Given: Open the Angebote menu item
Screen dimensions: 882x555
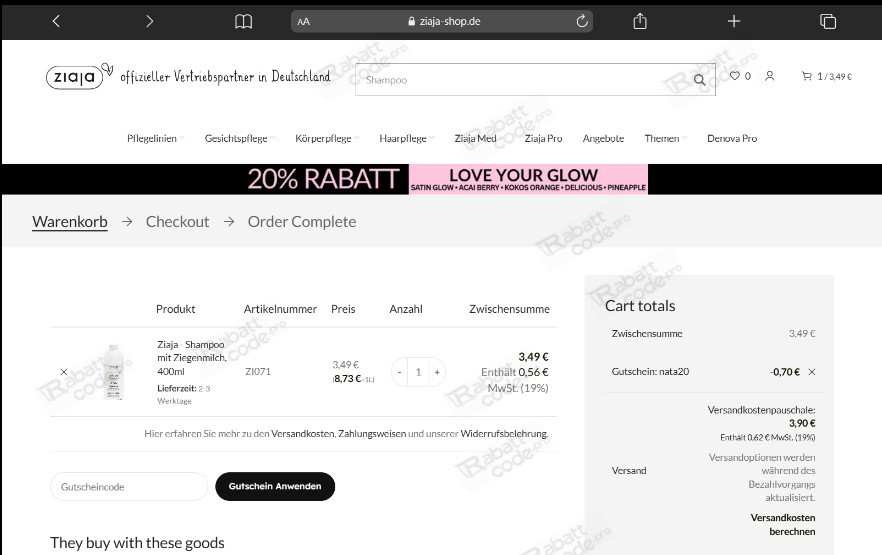Looking at the screenshot, I should [x=603, y=138].
